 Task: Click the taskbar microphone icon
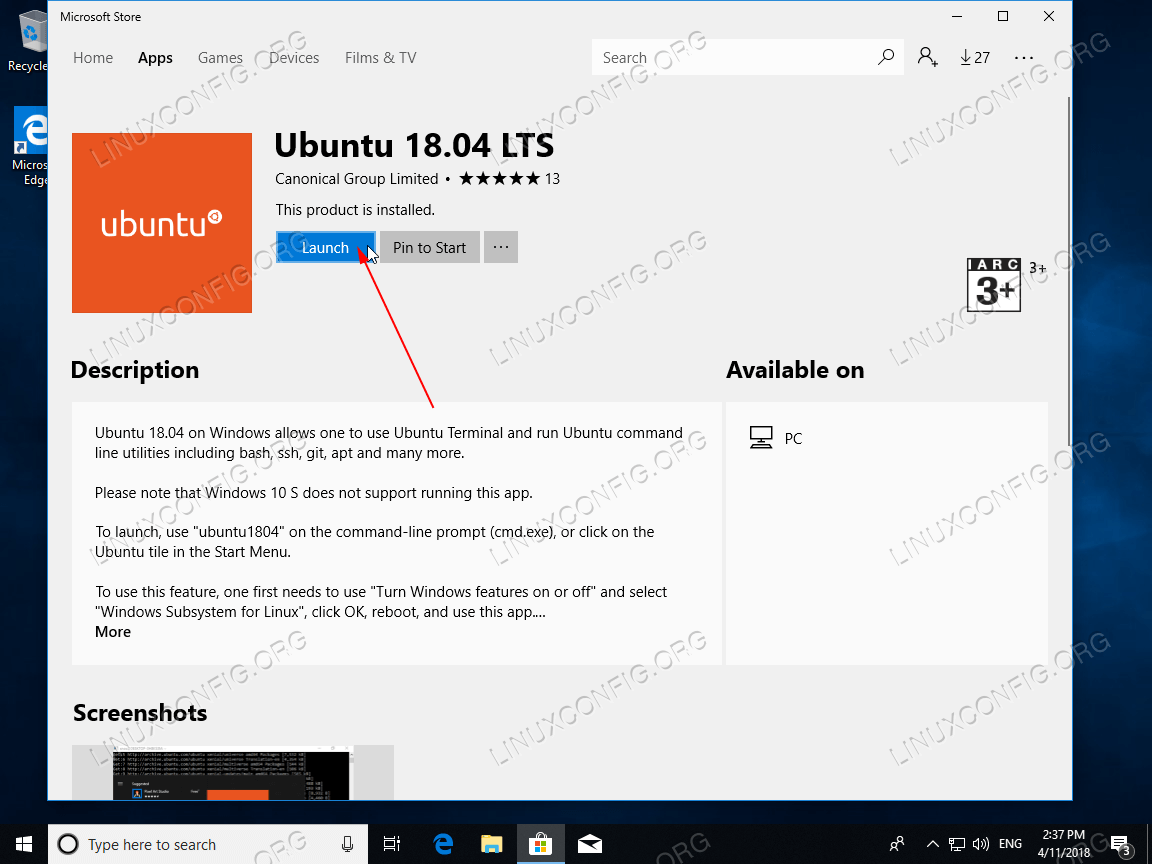(347, 844)
